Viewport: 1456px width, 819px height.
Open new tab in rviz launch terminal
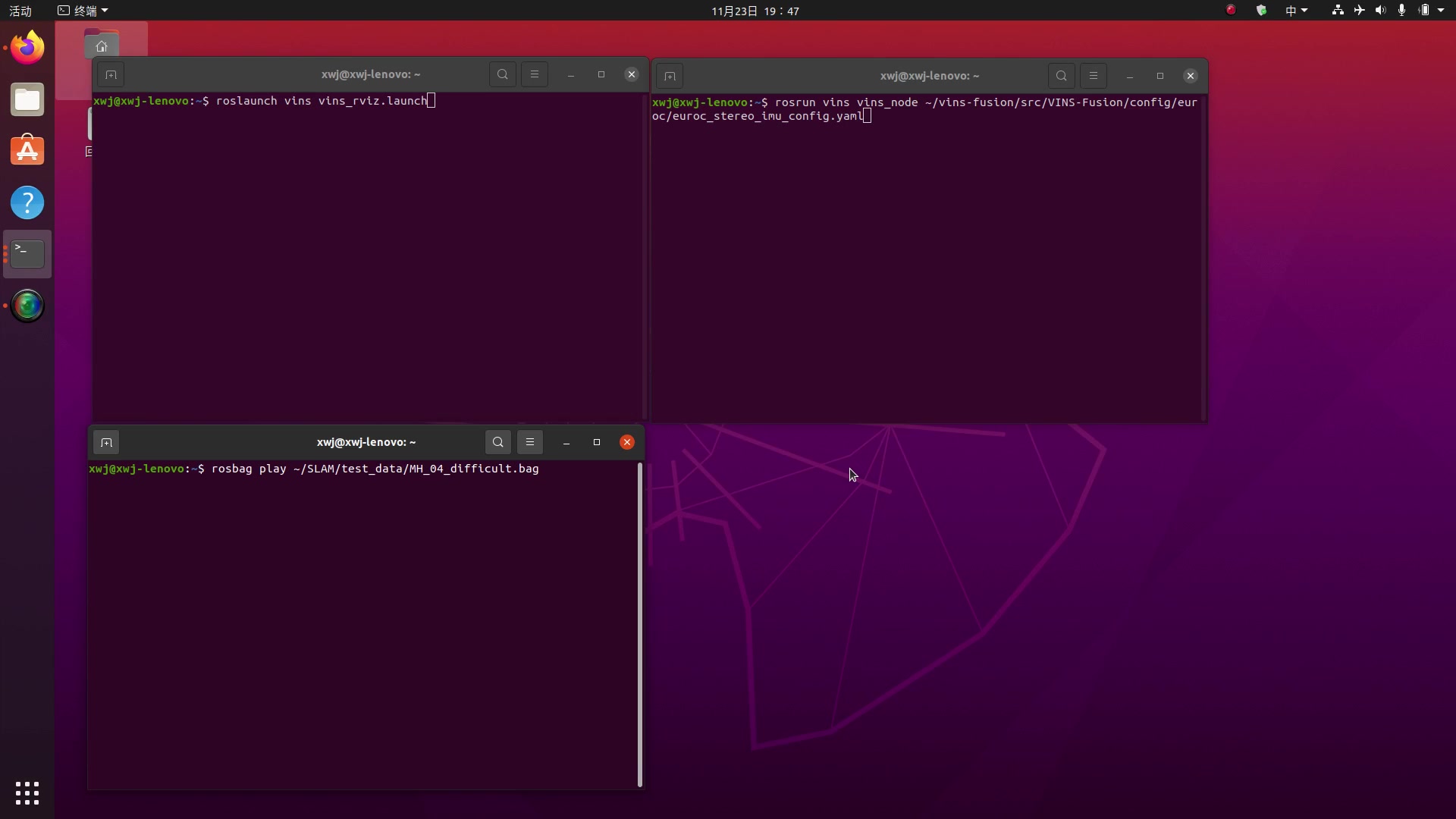111,74
